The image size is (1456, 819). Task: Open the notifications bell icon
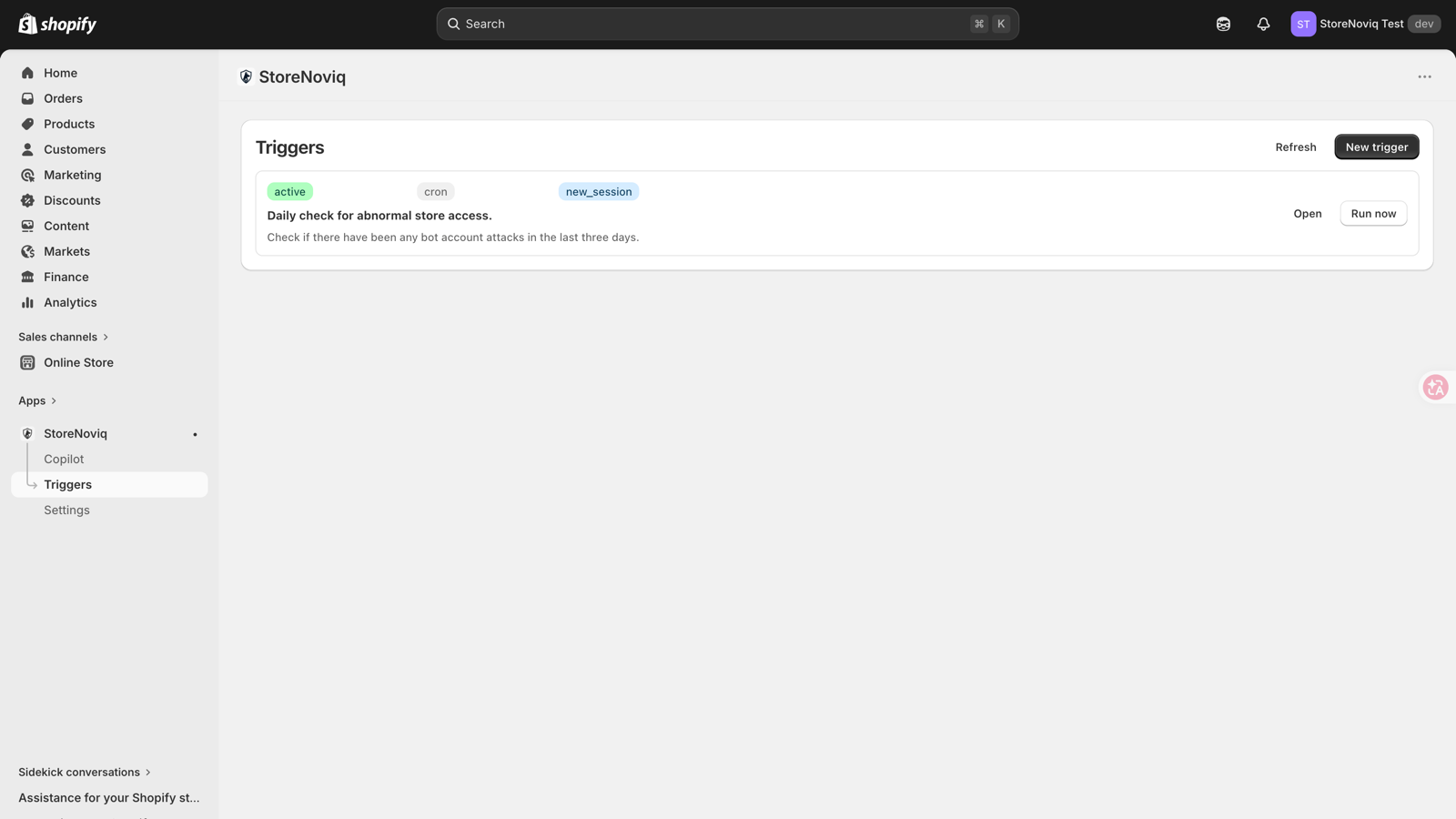pyautogui.click(x=1263, y=25)
